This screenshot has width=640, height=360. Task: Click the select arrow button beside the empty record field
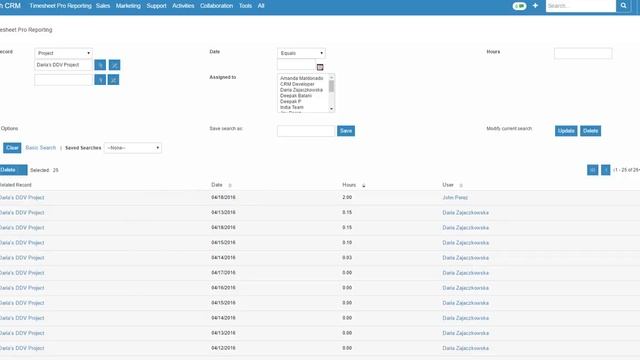(100, 80)
